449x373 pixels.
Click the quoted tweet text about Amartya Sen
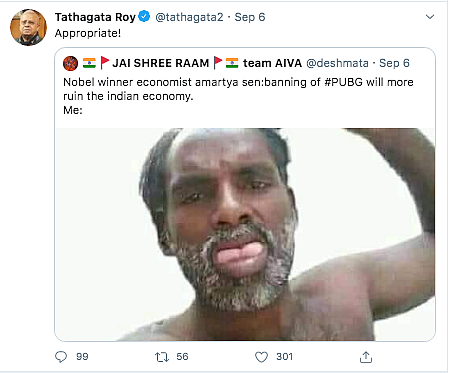[238, 96]
